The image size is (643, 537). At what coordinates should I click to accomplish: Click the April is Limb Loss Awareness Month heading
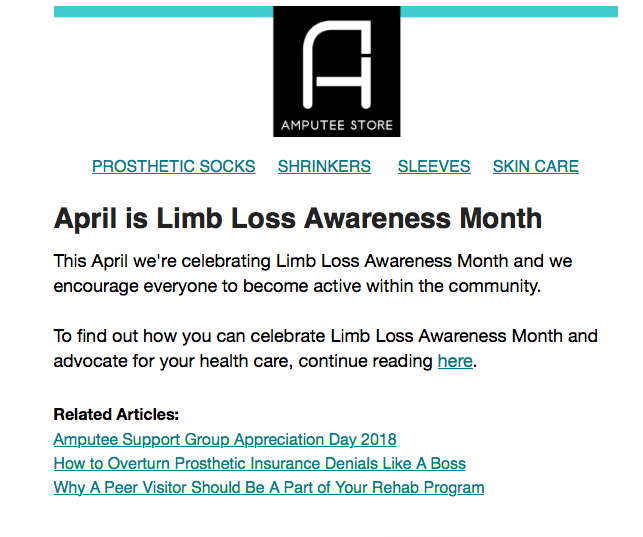[x=297, y=218]
